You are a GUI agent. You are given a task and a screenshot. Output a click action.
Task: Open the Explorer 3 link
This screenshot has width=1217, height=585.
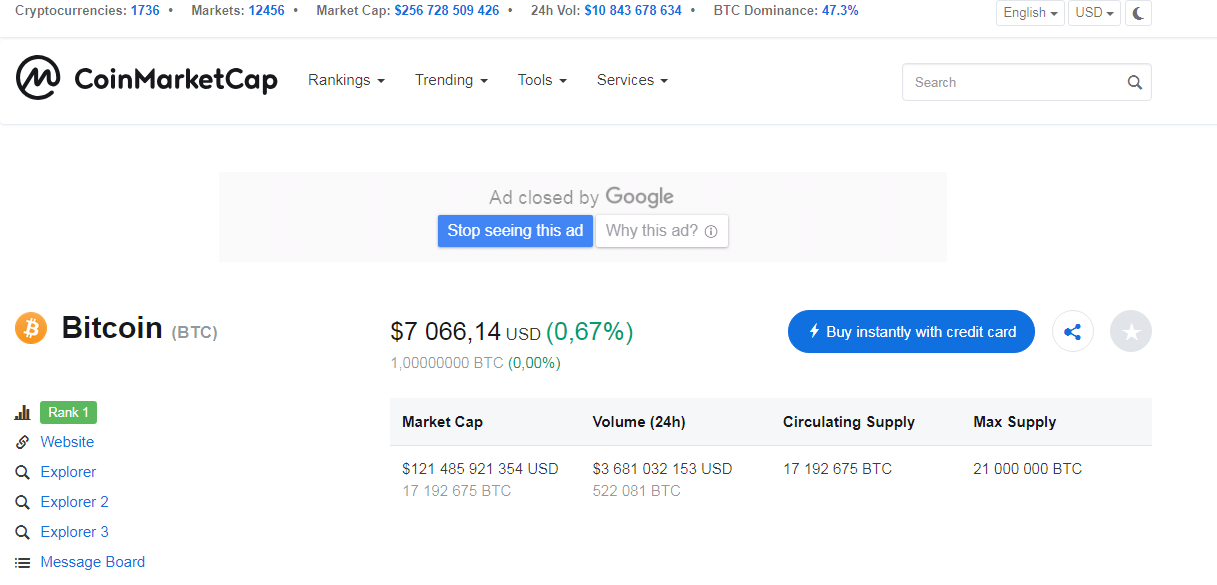74,532
